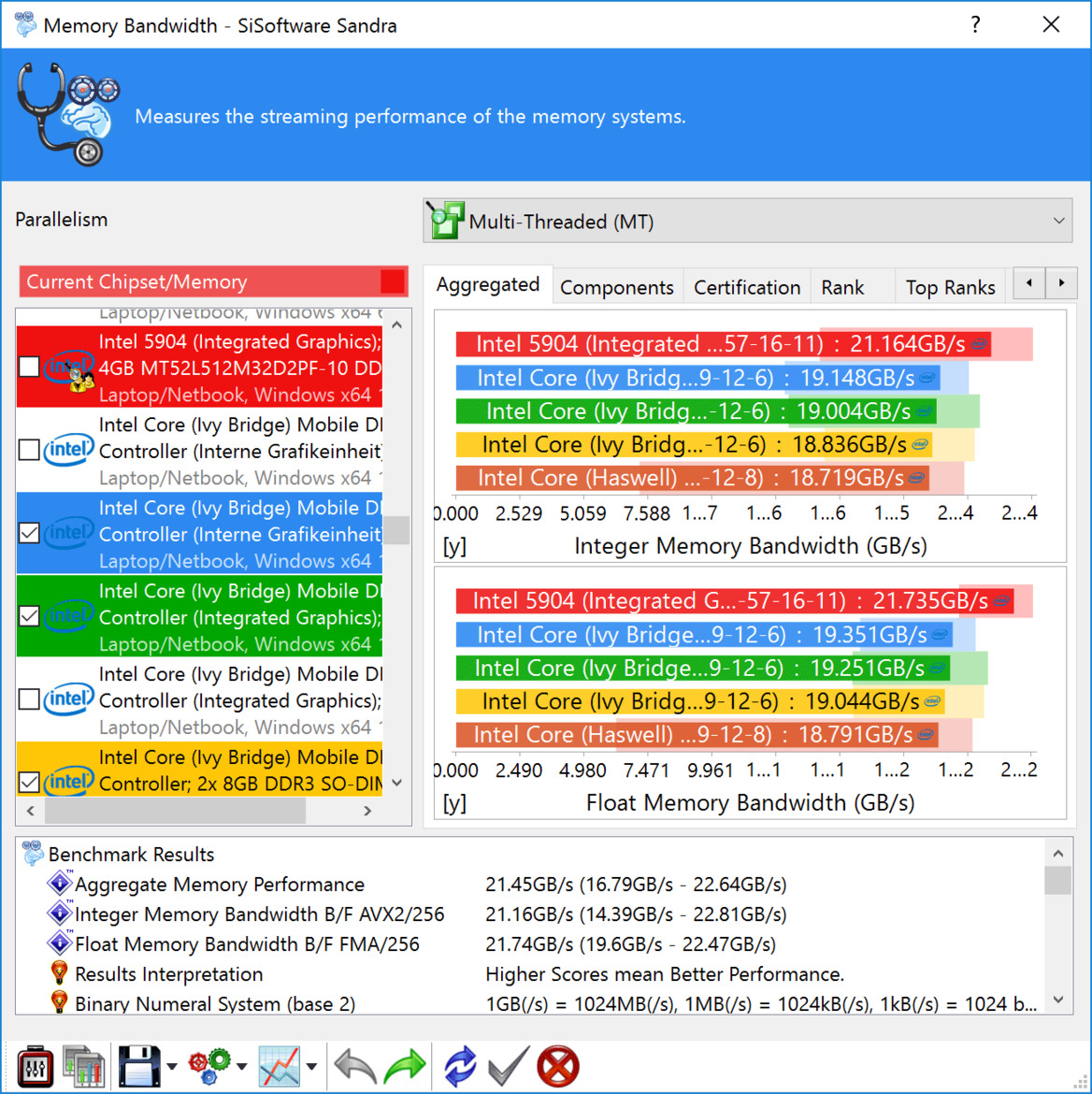This screenshot has width=1092, height=1094.
Task: Check the Intel 5904 red row checkbox
Action: point(29,367)
